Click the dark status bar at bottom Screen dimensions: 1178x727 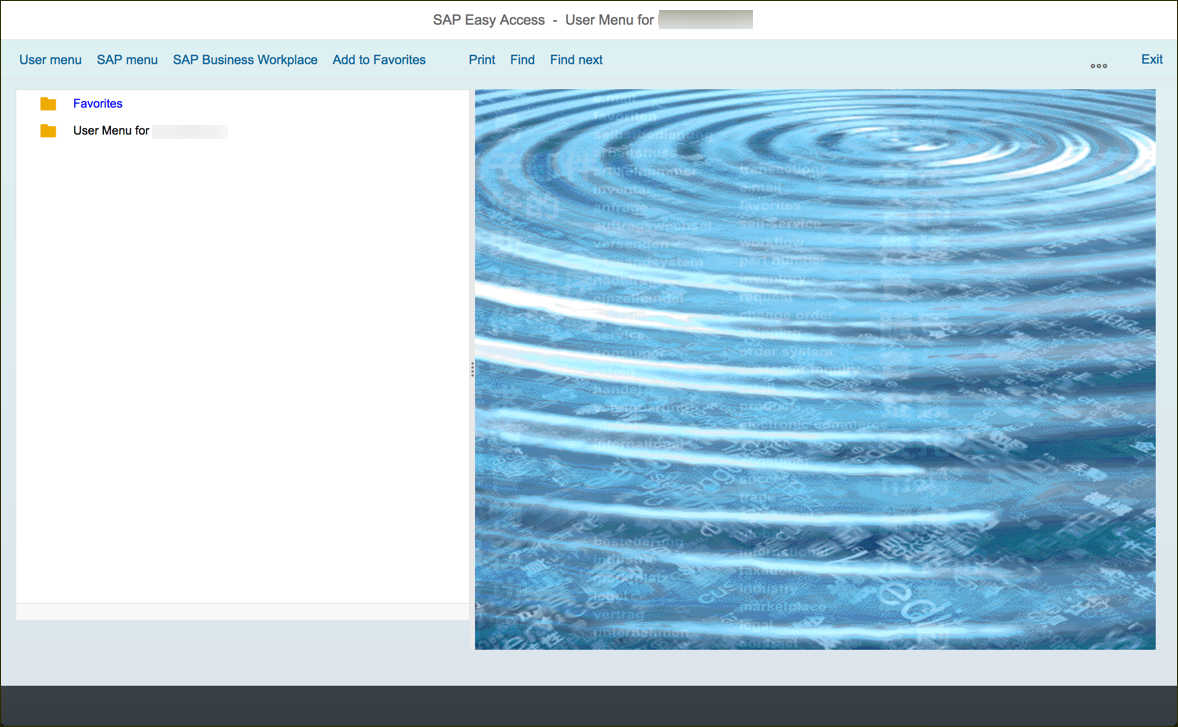click(589, 706)
